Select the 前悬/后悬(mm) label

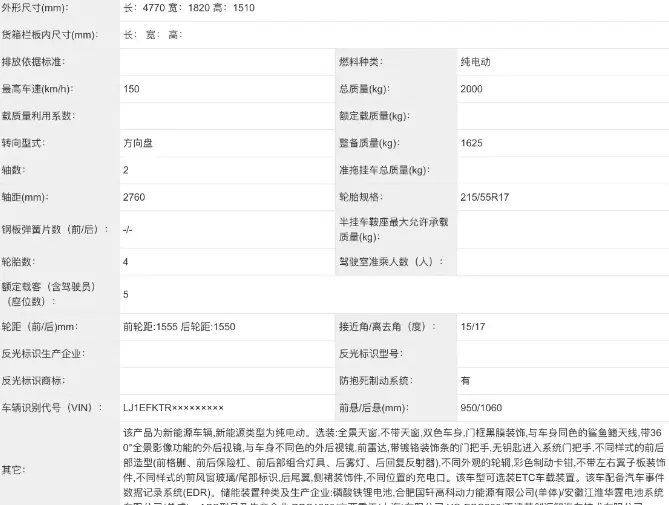[x=374, y=408]
